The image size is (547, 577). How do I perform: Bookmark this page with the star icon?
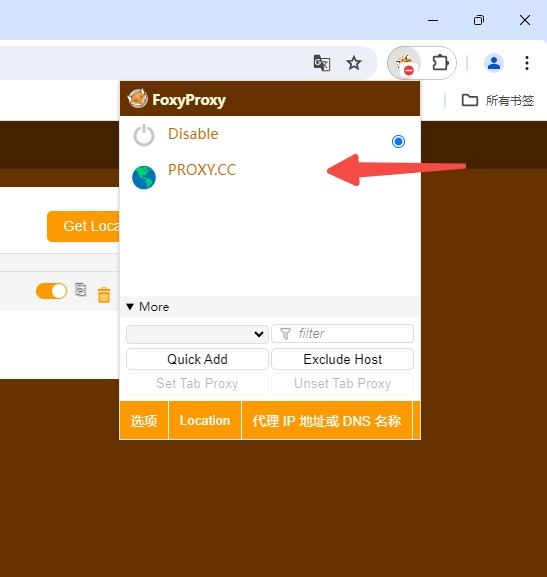(x=354, y=63)
